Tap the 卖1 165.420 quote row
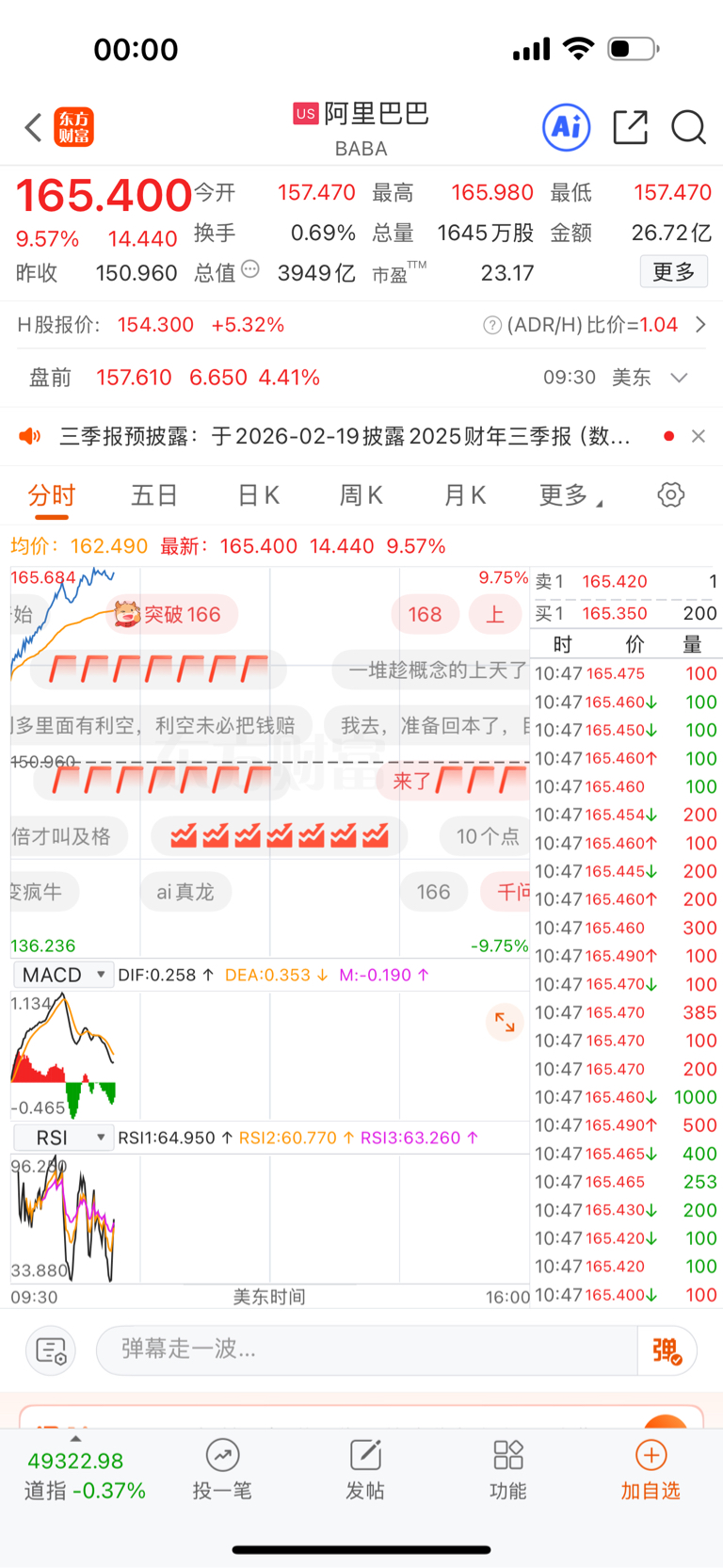This screenshot has height=1568, width=723. [626, 582]
